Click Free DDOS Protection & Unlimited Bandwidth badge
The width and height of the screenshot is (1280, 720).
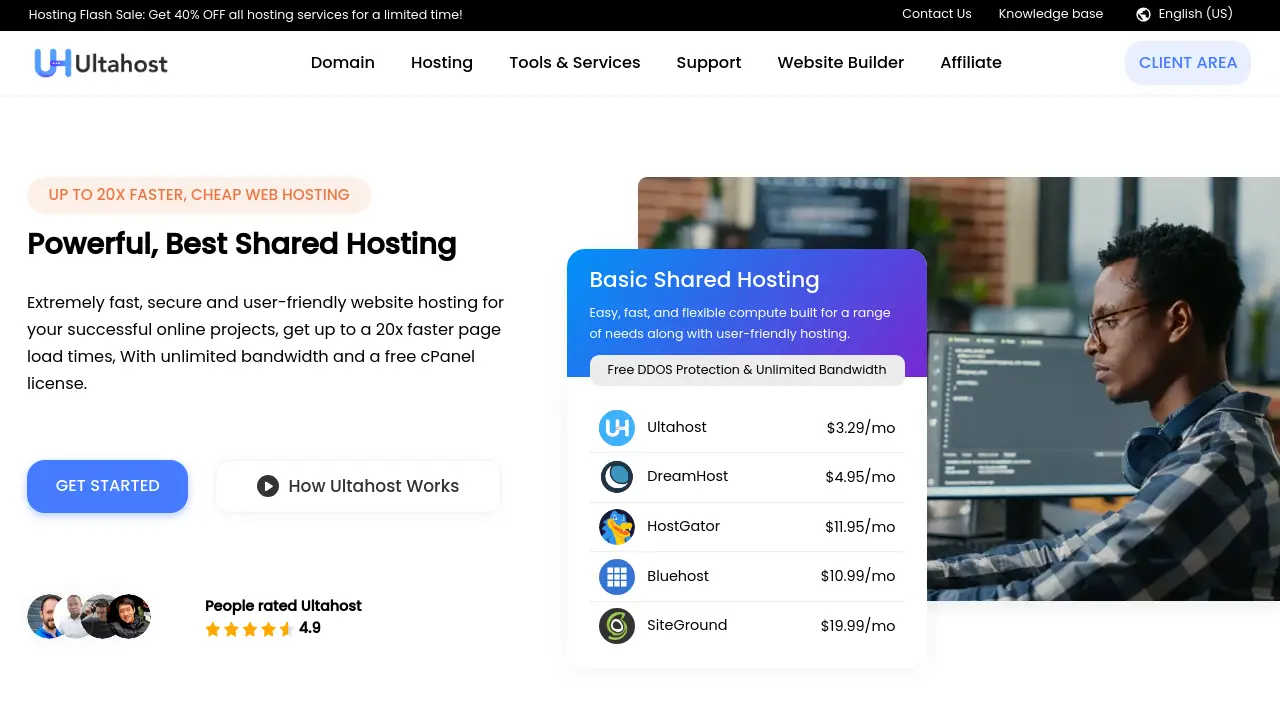[x=747, y=370]
